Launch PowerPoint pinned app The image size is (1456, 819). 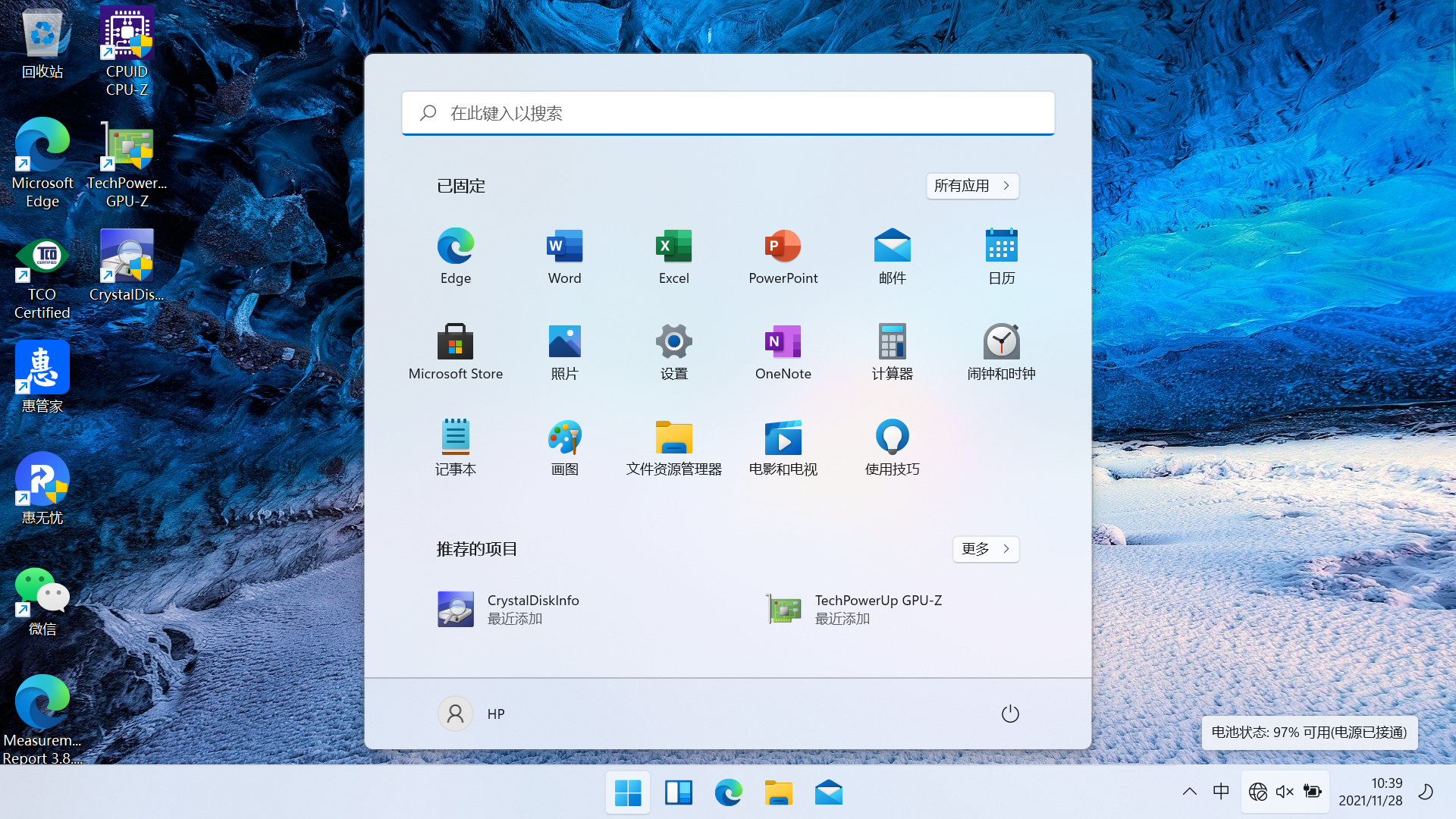(x=783, y=256)
